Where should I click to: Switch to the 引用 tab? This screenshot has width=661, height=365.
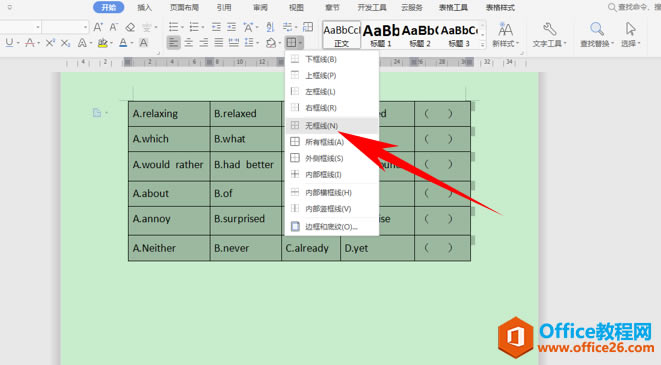(224, 8)
